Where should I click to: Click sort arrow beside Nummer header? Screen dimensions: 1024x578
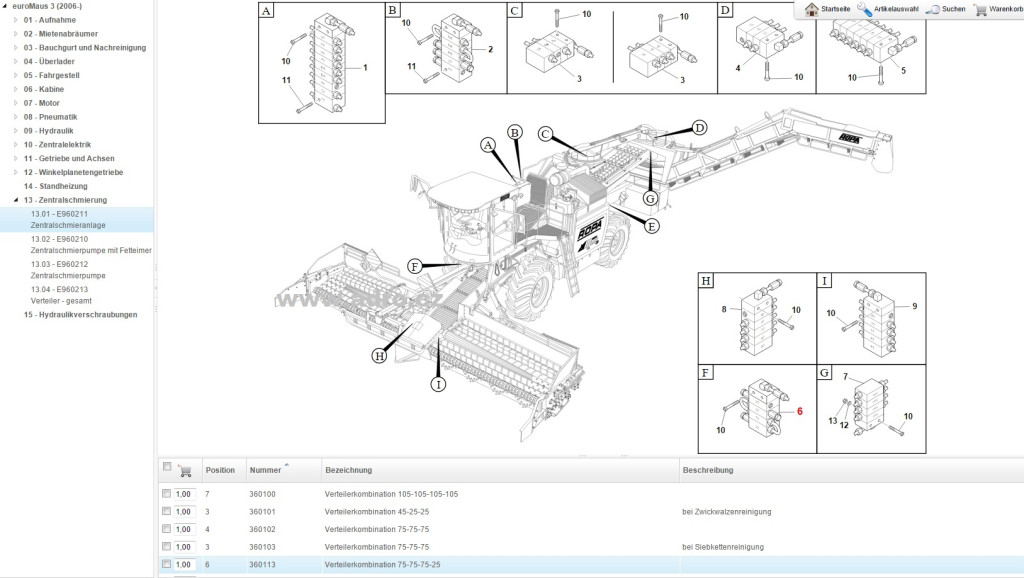(x=287, y=465)
